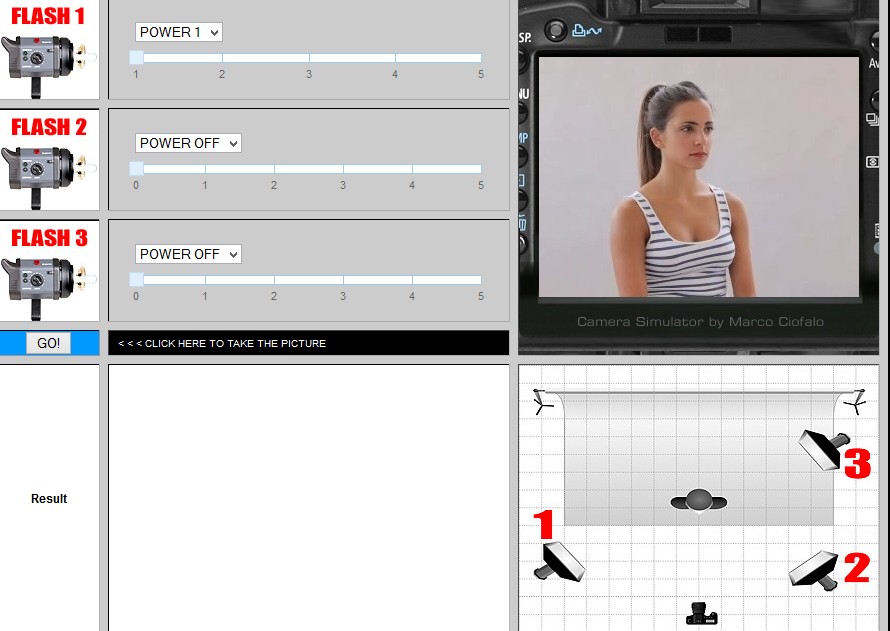The width and height of the screenshot is (890, 631).
Task: Click the Result label
Action: 49,499
